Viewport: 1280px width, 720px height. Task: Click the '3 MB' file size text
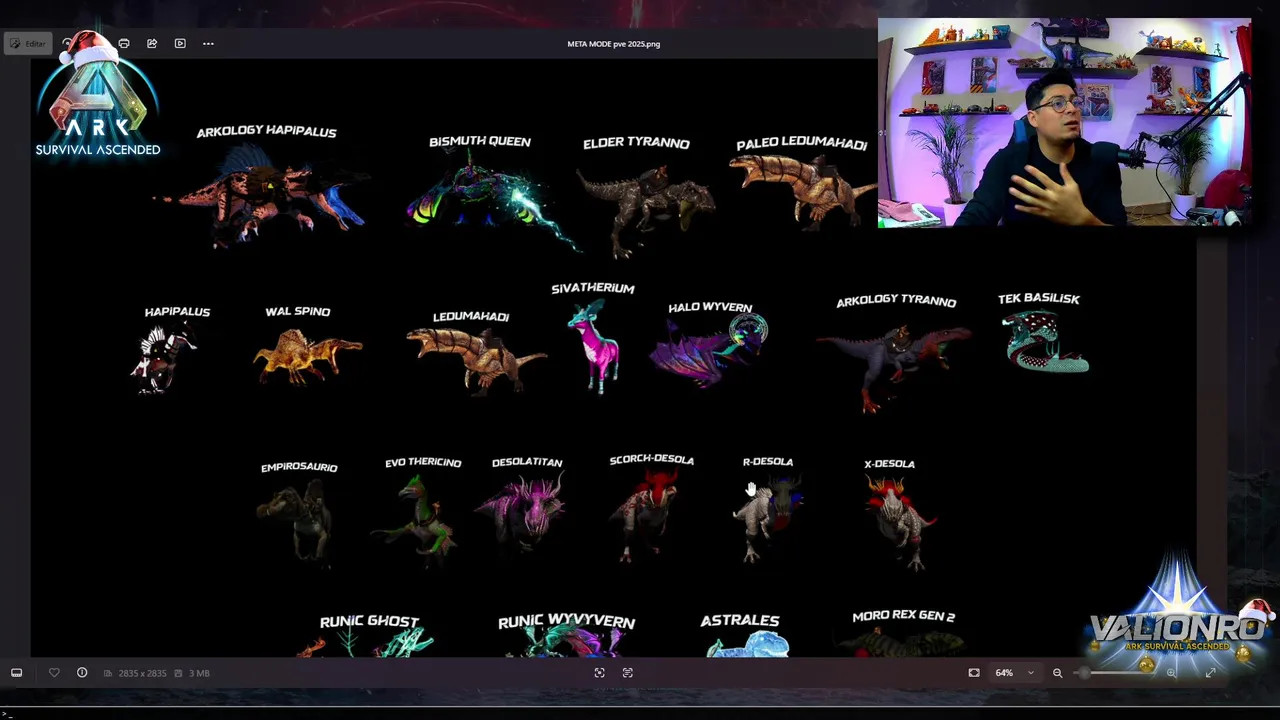click(200, 674)
